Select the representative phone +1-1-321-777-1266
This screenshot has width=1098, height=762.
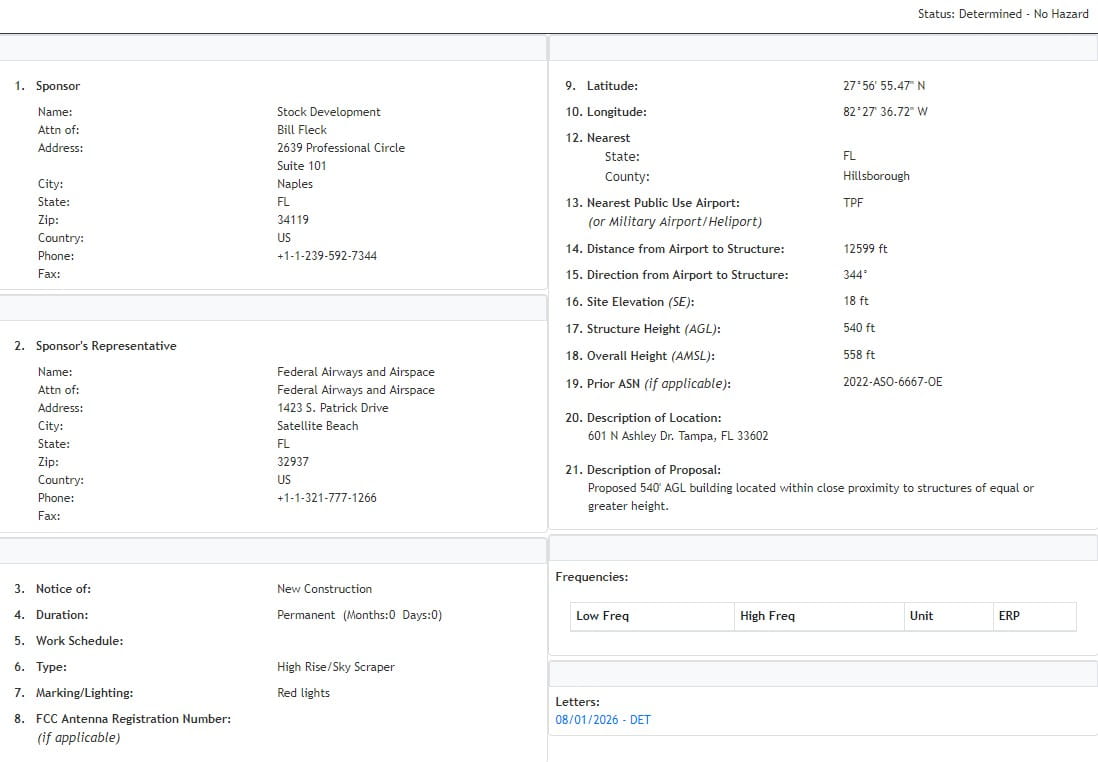(x=326, y=498)
